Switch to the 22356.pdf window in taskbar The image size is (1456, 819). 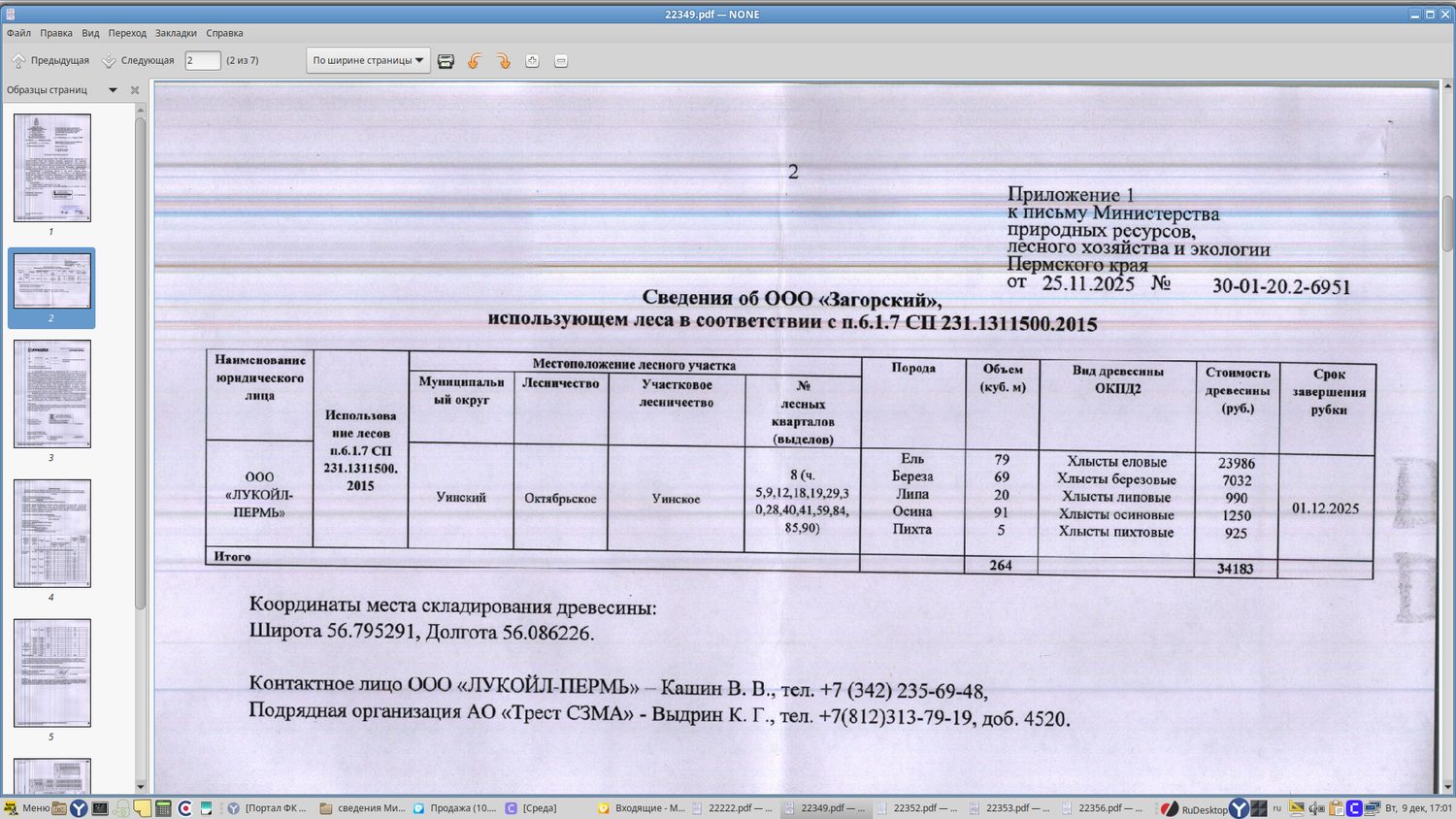1103,808
